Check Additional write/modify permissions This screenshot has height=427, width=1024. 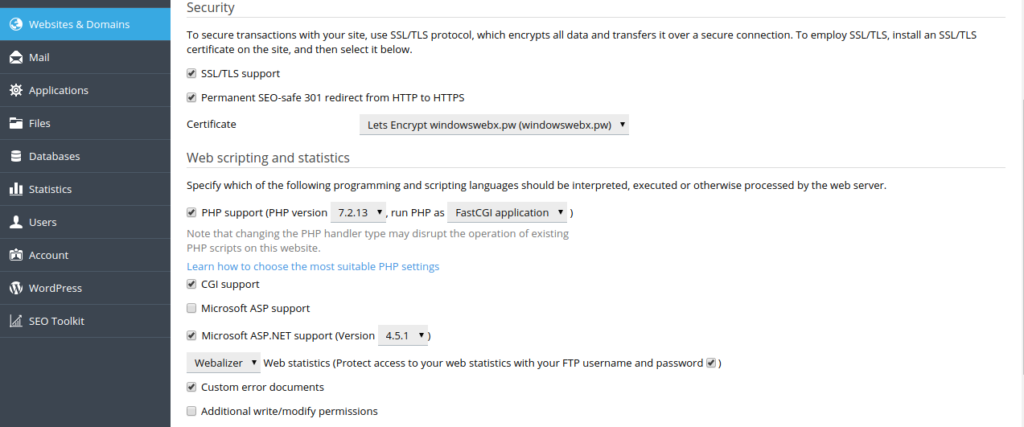point(192,411)
